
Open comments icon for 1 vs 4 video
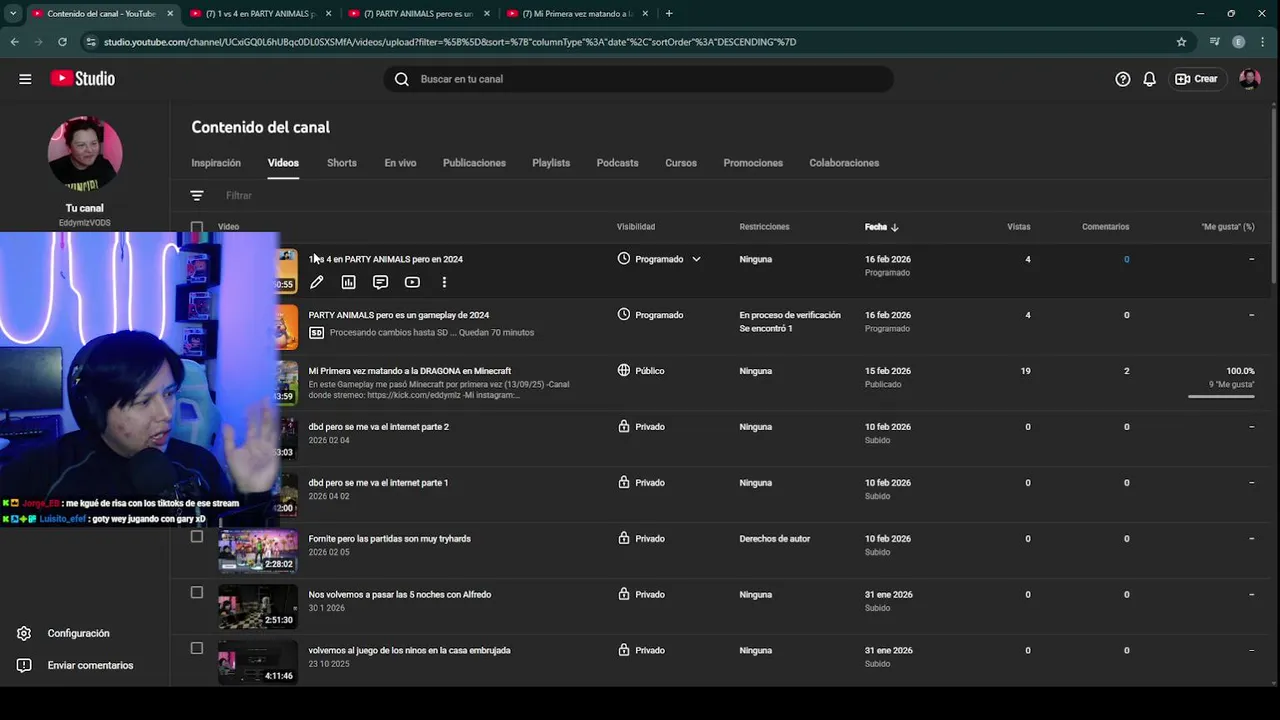pos(380,283)
